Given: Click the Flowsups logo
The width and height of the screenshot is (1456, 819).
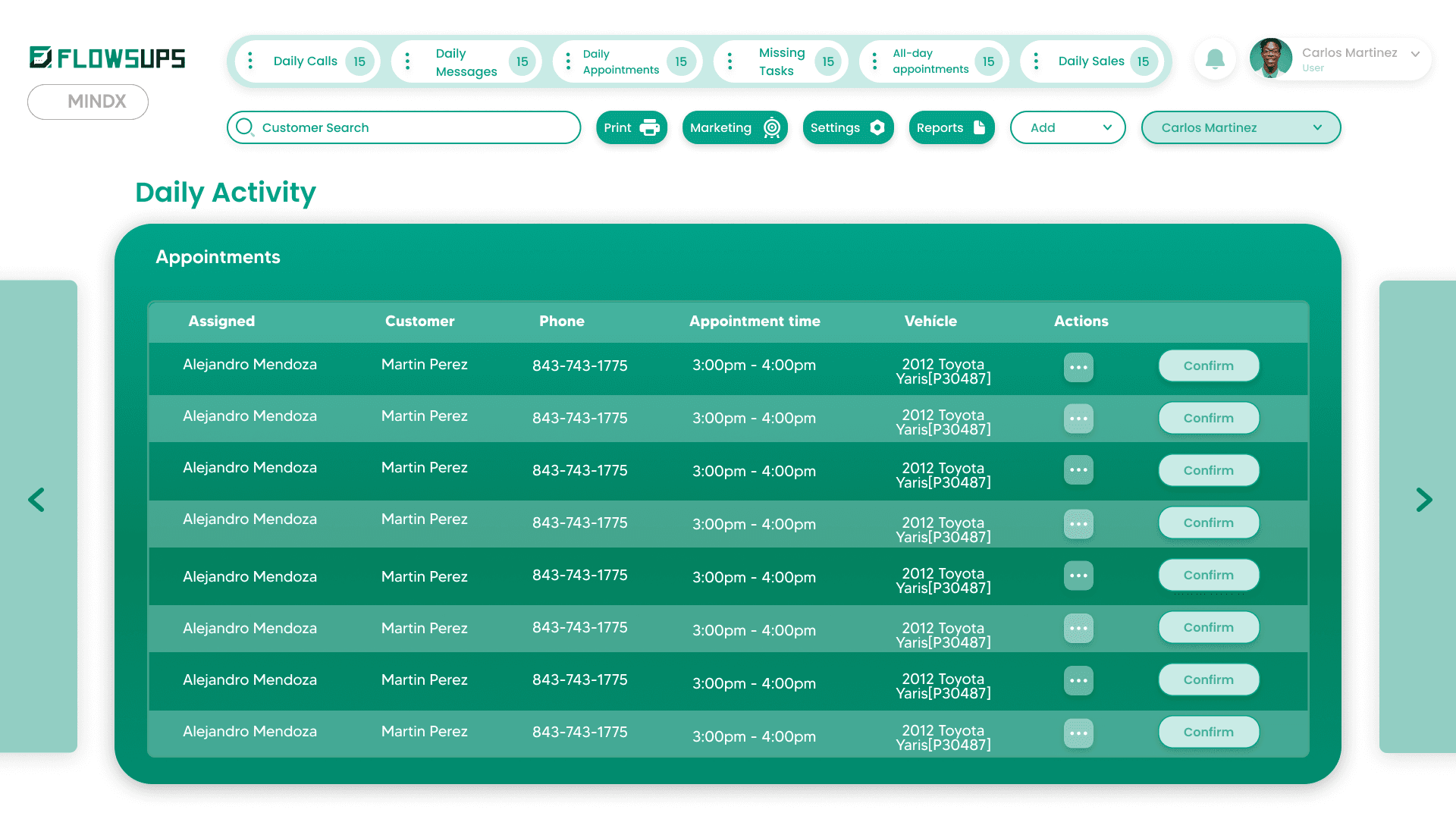Looking at the screenshot, I should pos(107,58).
